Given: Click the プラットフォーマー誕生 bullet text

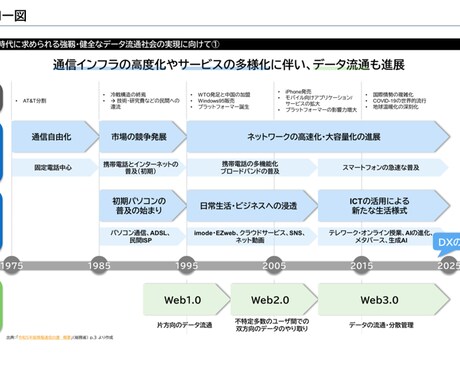Looking at the screenshot, I should [223, 107].
